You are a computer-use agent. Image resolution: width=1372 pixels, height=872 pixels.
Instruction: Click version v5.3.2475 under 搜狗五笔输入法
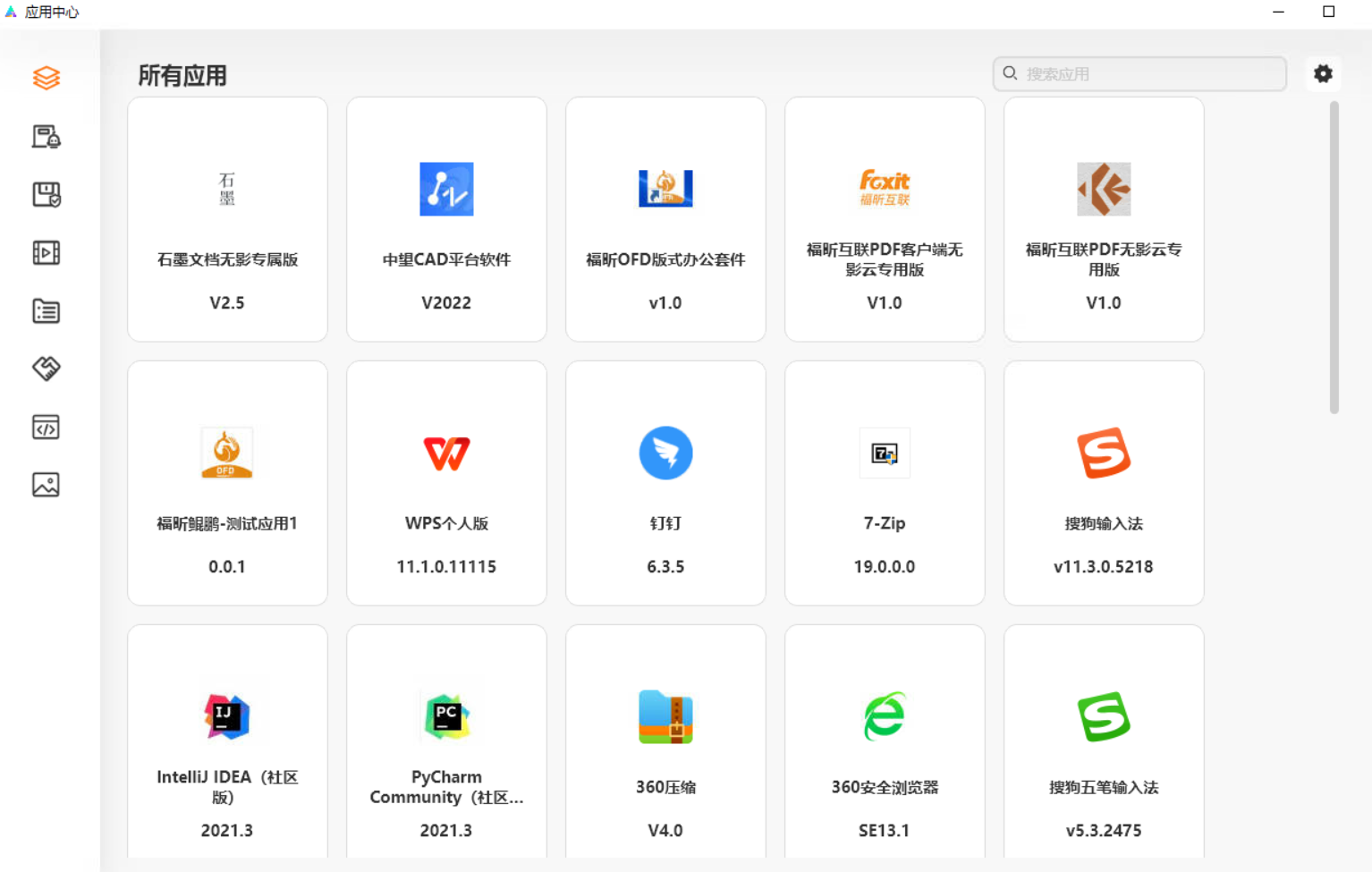tap(1104, 830)
